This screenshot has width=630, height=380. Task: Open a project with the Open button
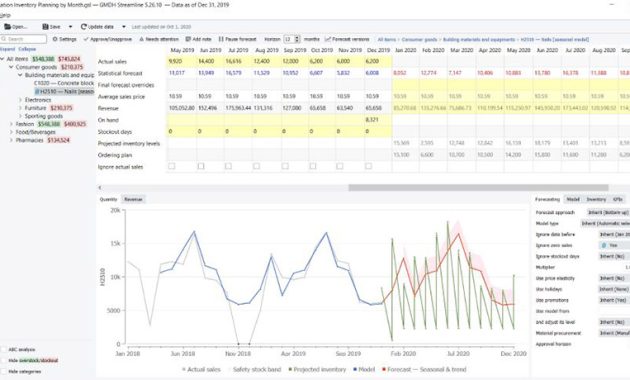pyautogui.click(x=16, y=27)
